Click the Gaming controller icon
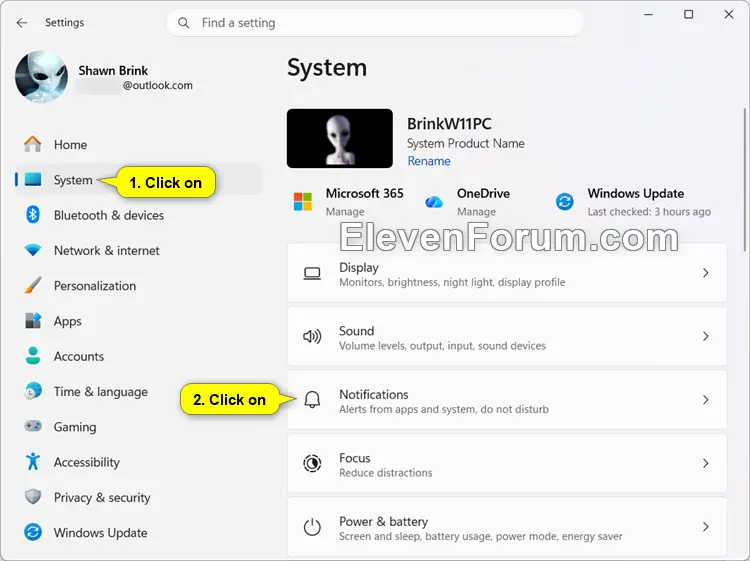This screenshot has width=750, height=561. pyautogui.click(x=33, y=426)
